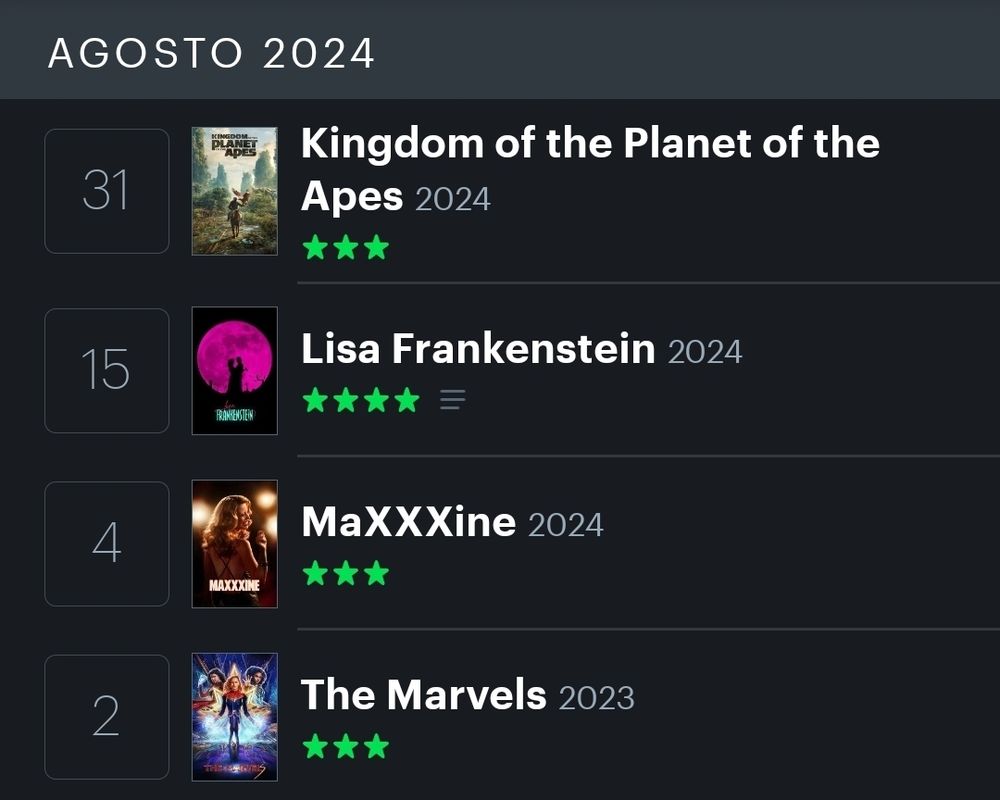The image size is (1000, 800).
Task: Click the 2023 year next to The Marvels
Action: coord(597,698)
